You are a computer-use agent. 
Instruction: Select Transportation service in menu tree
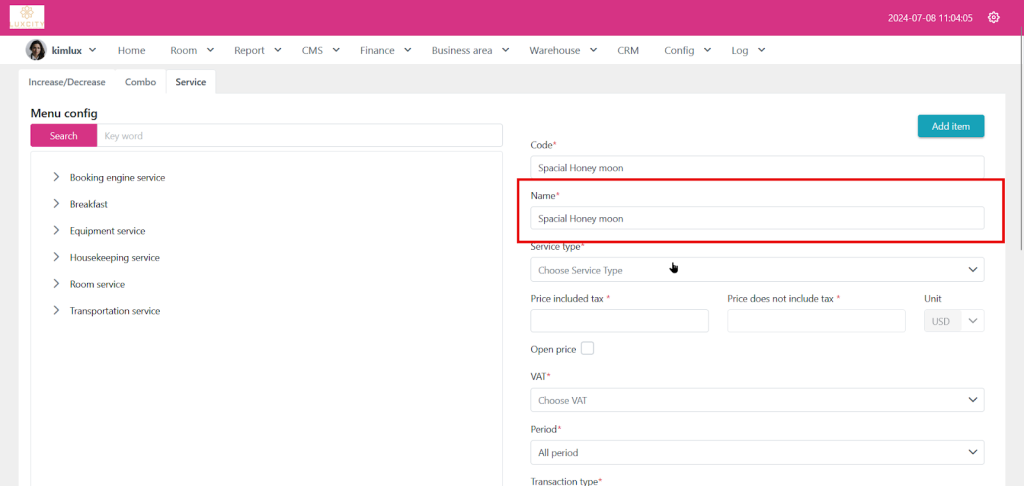pos(114,311)
